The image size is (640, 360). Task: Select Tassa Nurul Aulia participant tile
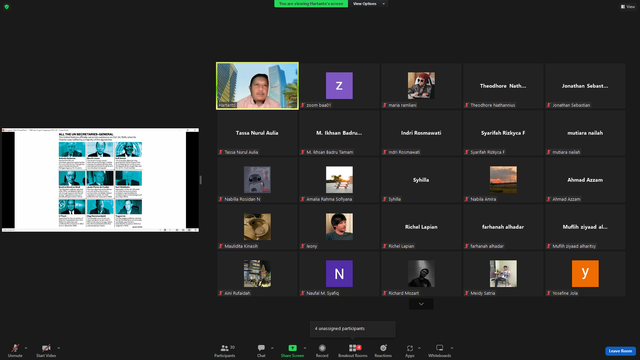[257, 133]
